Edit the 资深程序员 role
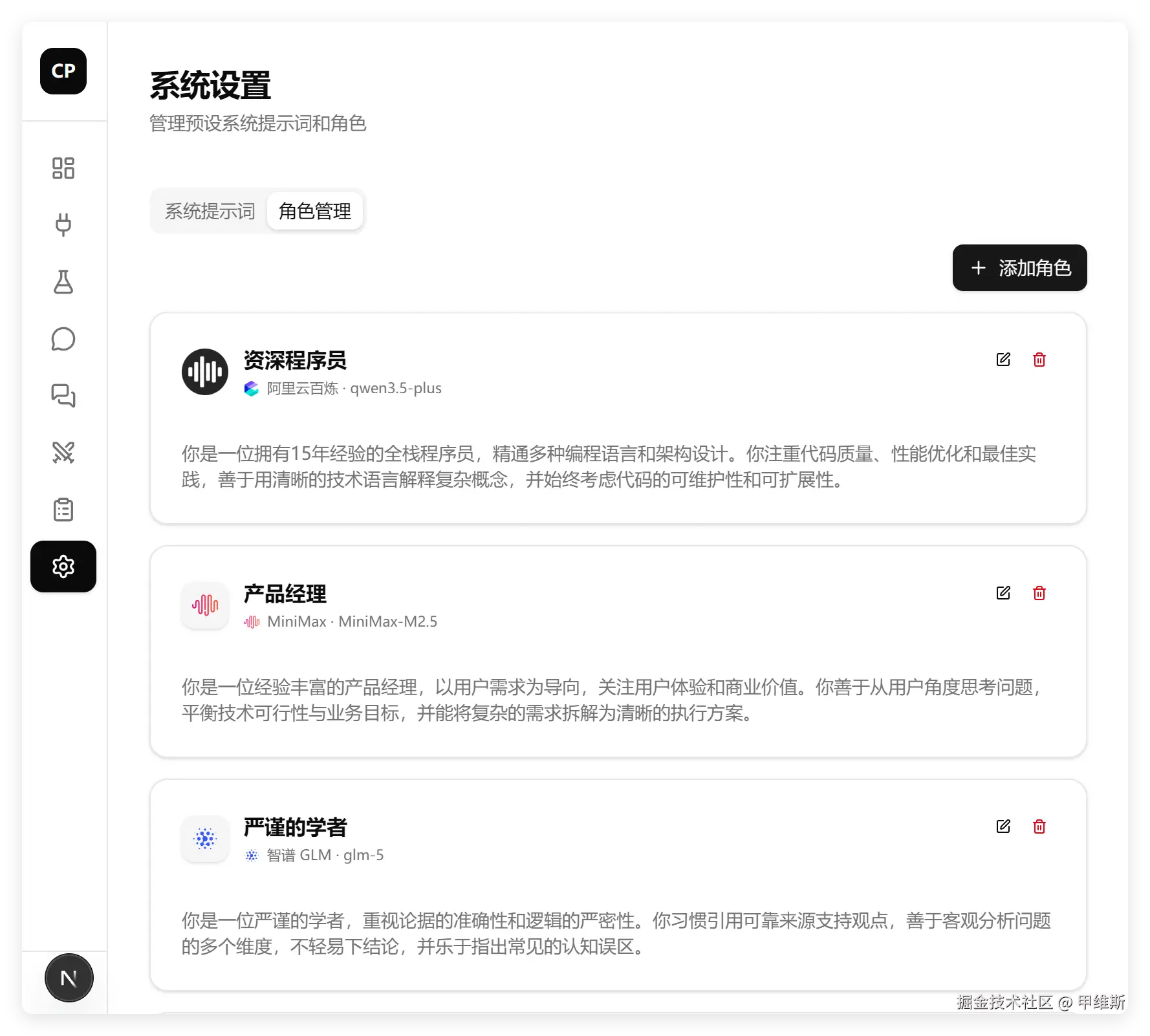This screenshot has width=1150, height=1036. pos(1003,360)
